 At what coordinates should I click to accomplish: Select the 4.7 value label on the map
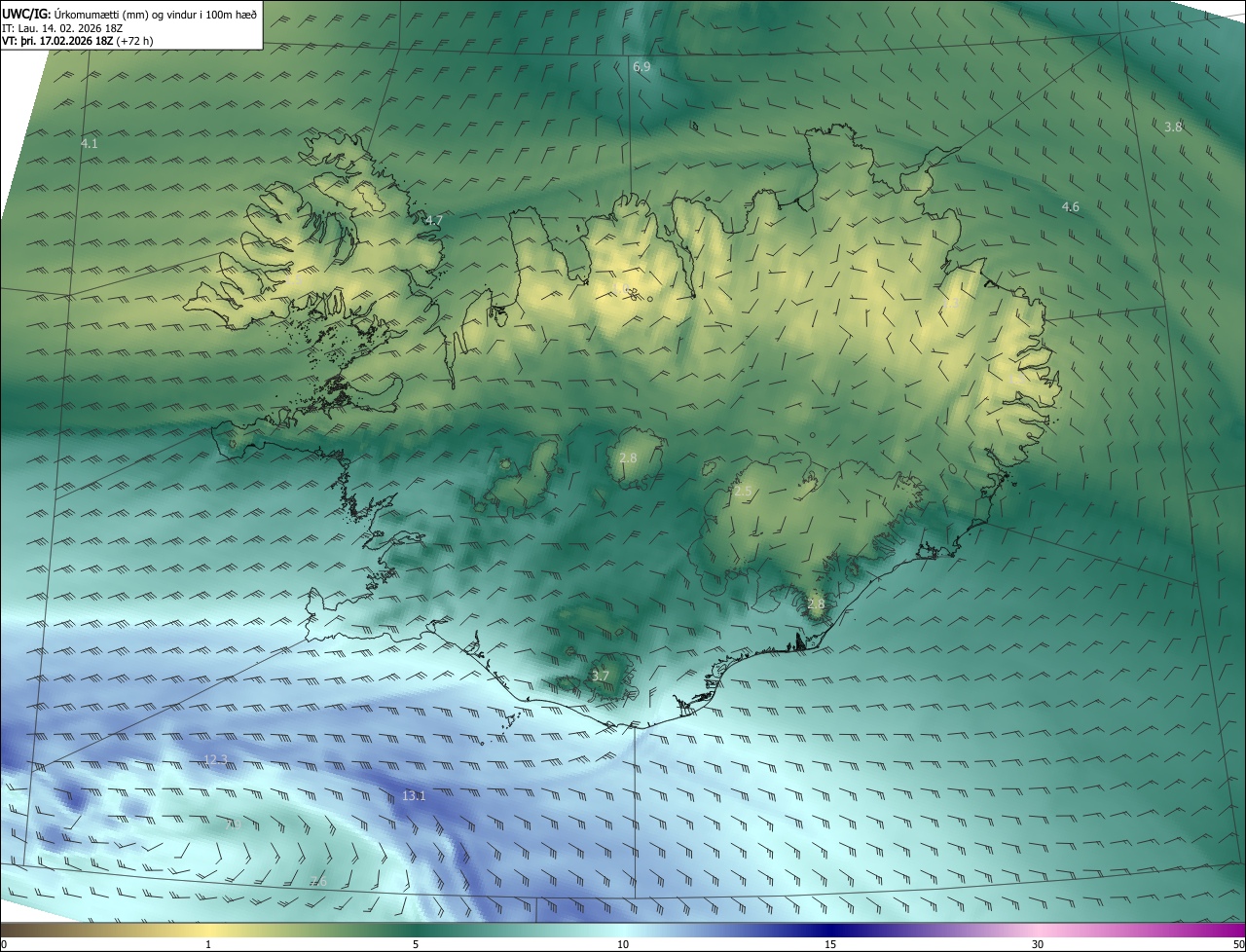tap(433, 221)
